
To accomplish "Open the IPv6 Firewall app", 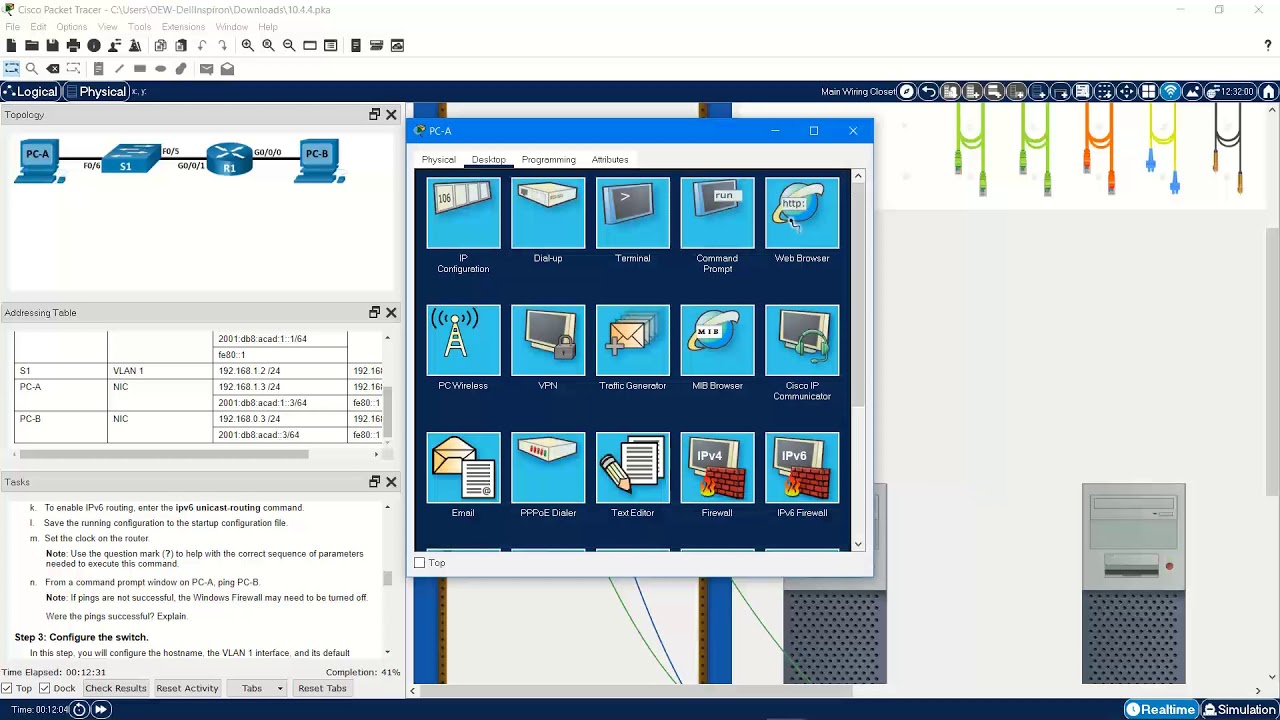I will pyautogui.click(x=802, y=468).
